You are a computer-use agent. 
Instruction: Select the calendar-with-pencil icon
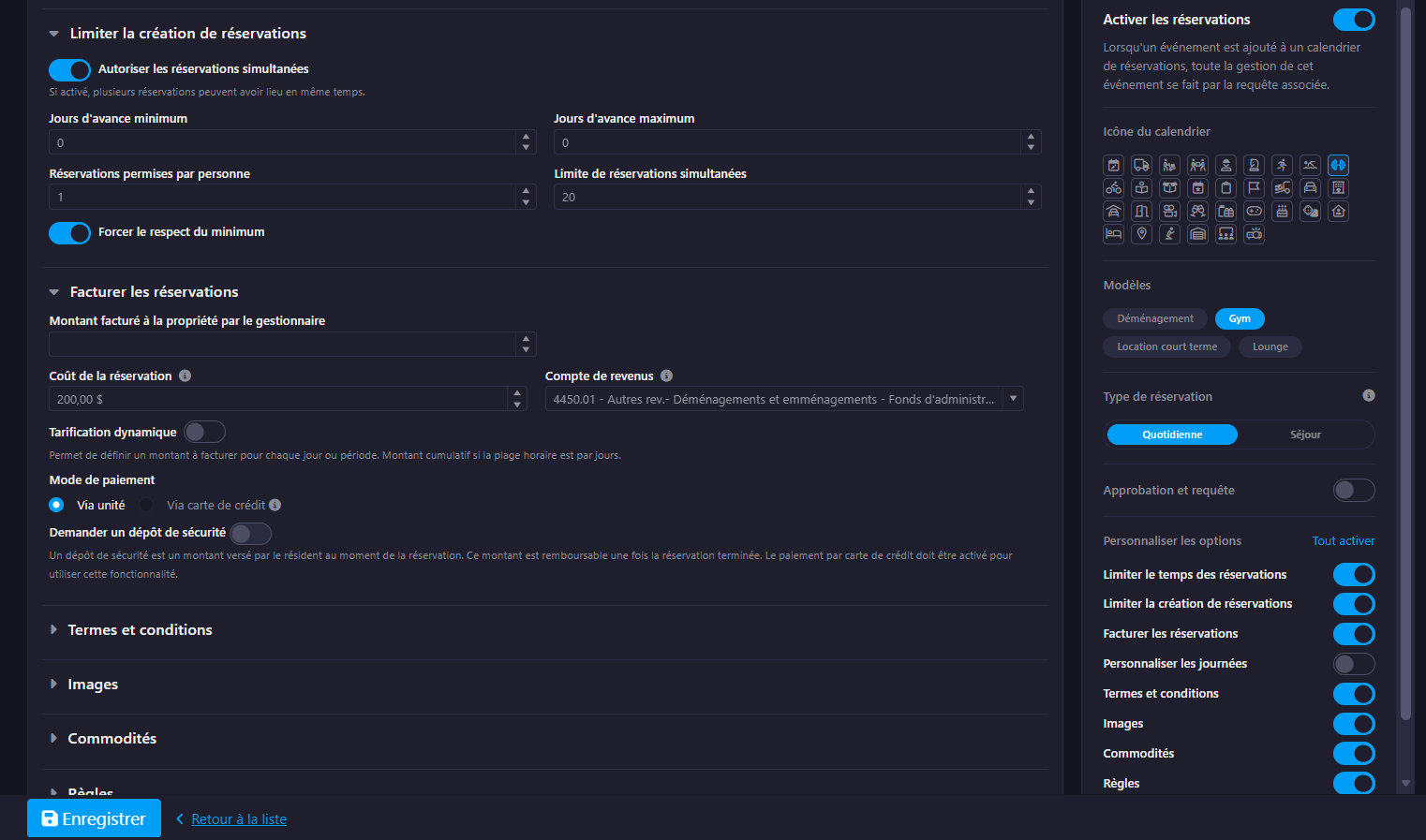[1113, 165]
